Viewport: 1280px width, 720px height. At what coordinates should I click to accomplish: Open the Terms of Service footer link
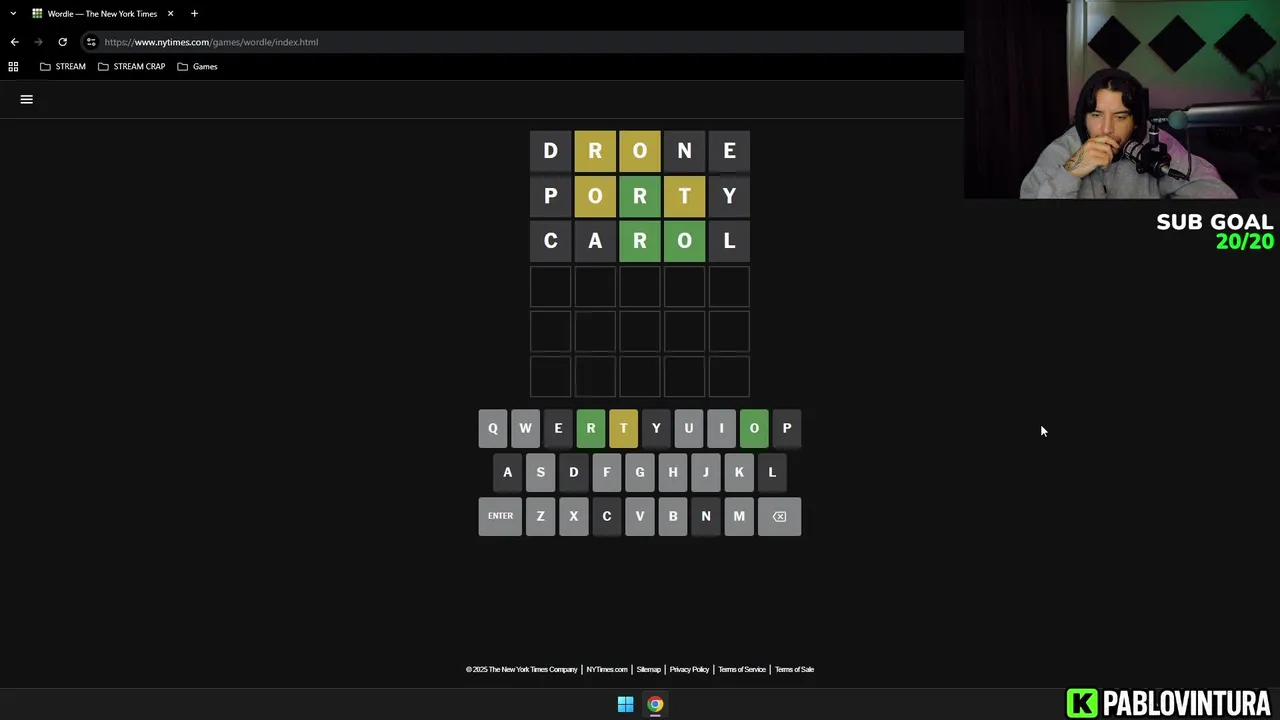(x=742, y=669)
